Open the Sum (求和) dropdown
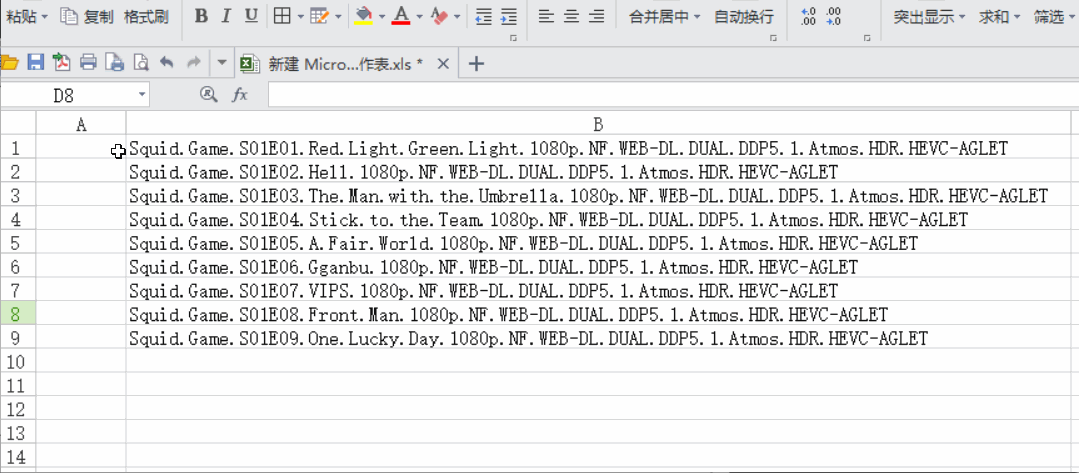 [x=1000, y=17]
